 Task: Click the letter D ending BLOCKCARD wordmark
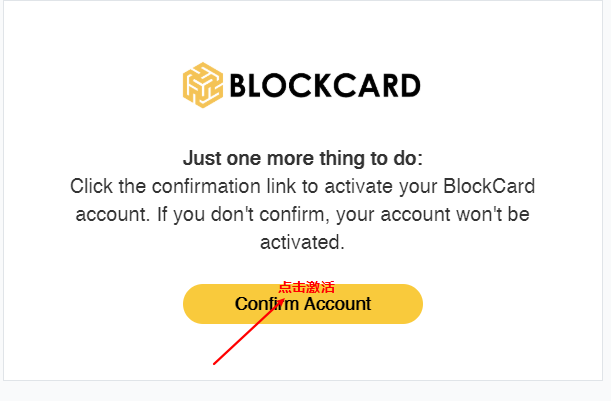tap(408, 86)
